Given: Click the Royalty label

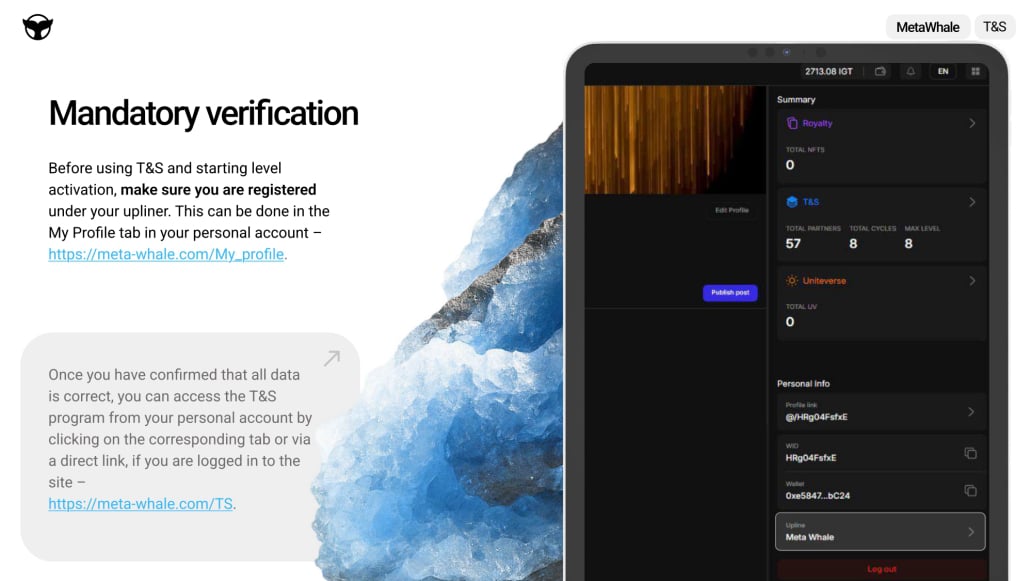Looking at the screenshot, I should click(x=817, y=123).
